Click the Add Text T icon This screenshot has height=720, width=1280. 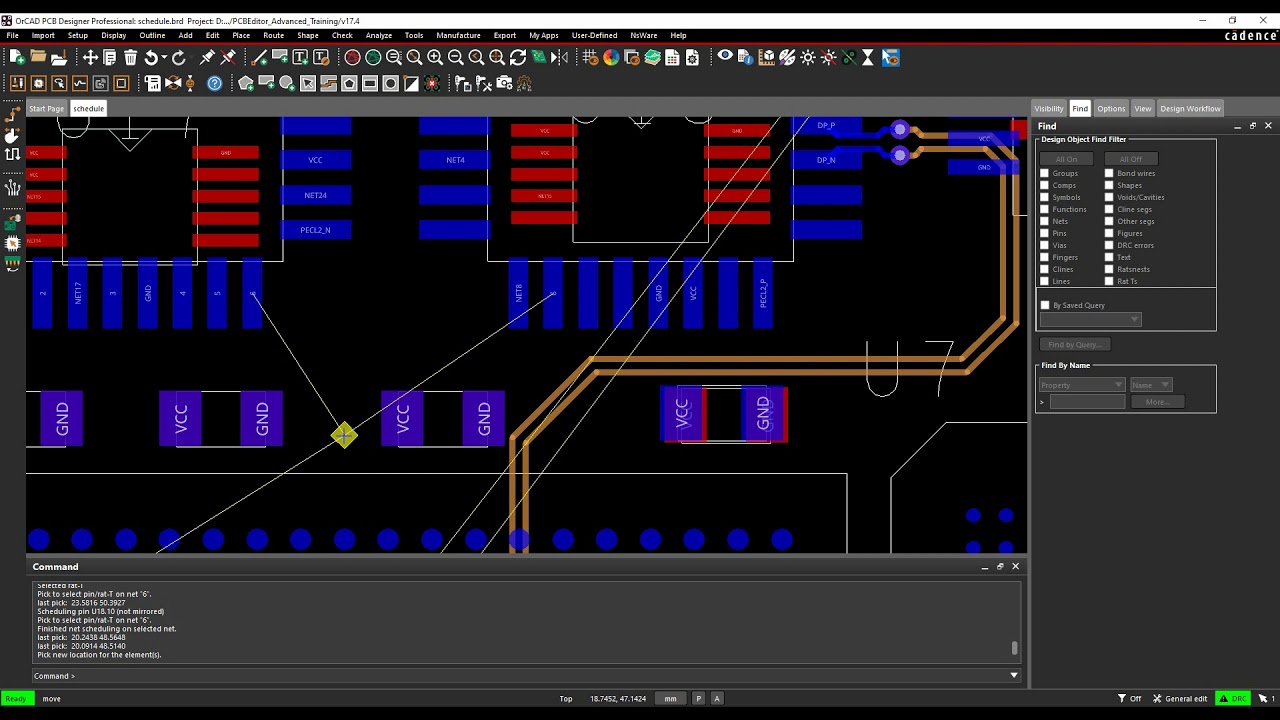(x=300, y=57)
